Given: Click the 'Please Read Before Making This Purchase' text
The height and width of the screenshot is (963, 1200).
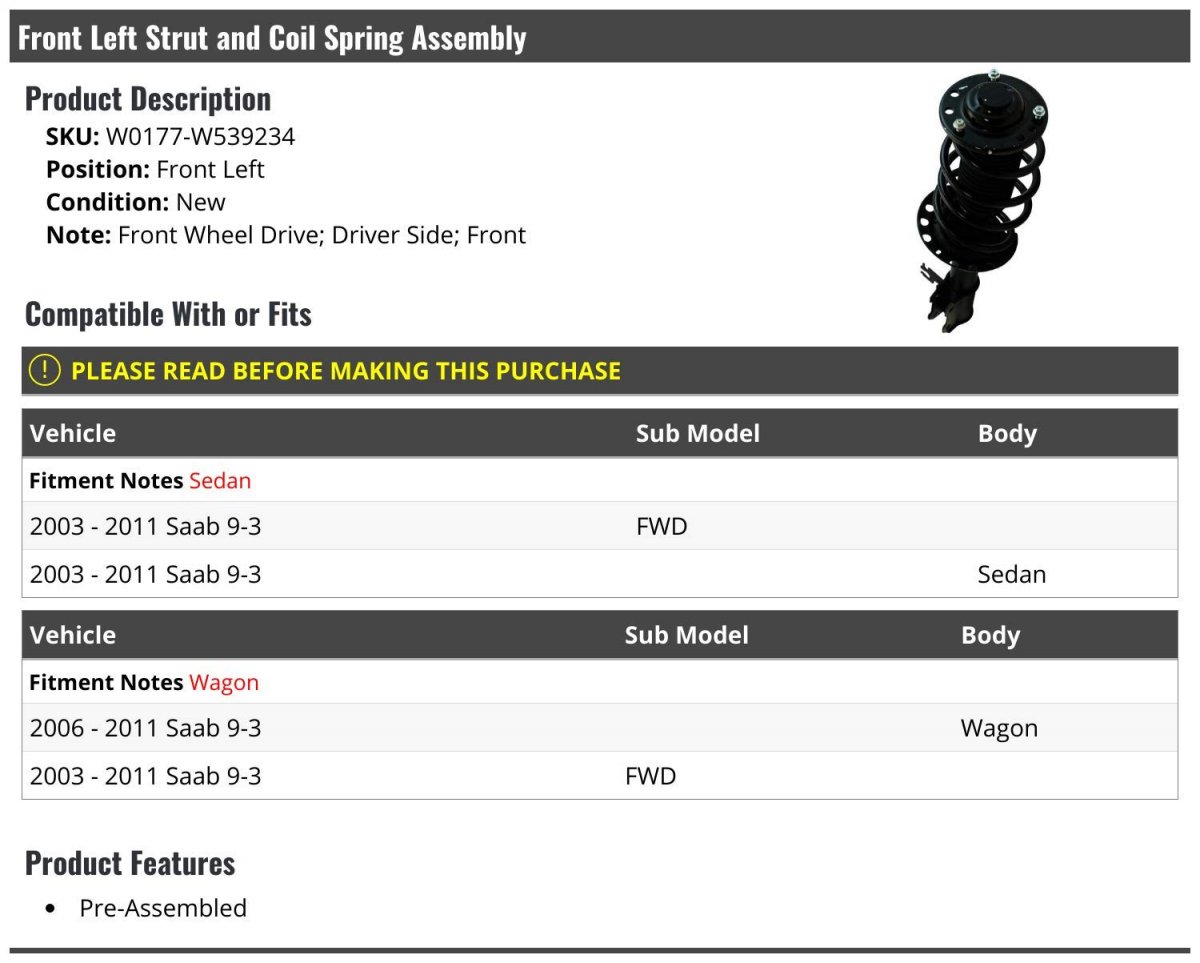Looking at the screenshot, I should click(x=346, y=371).
